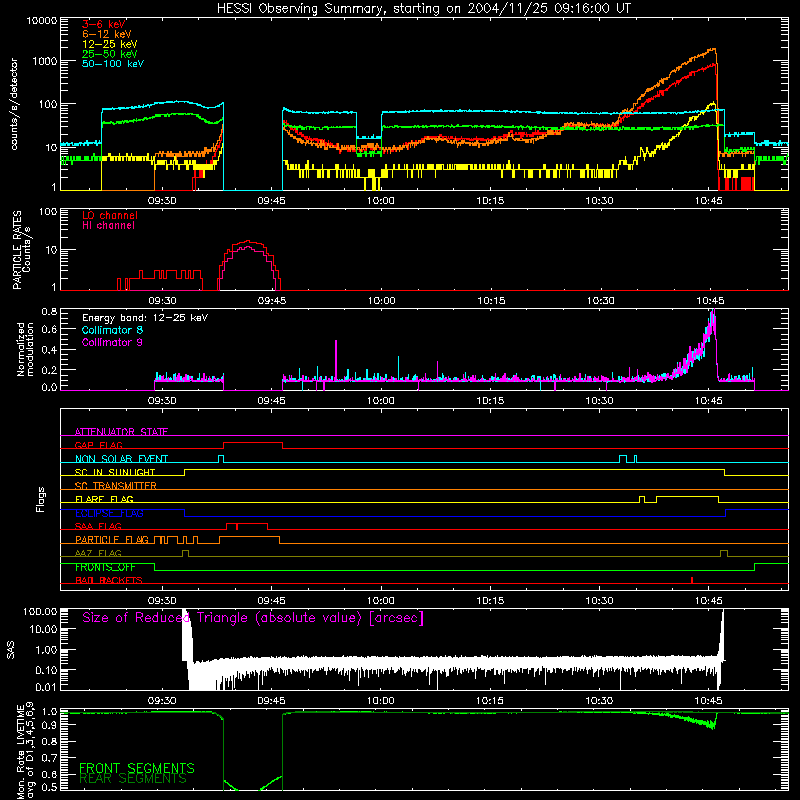Select the 3-6 keV legend label
Screen dimensions: 800x800
pos(104,24)
